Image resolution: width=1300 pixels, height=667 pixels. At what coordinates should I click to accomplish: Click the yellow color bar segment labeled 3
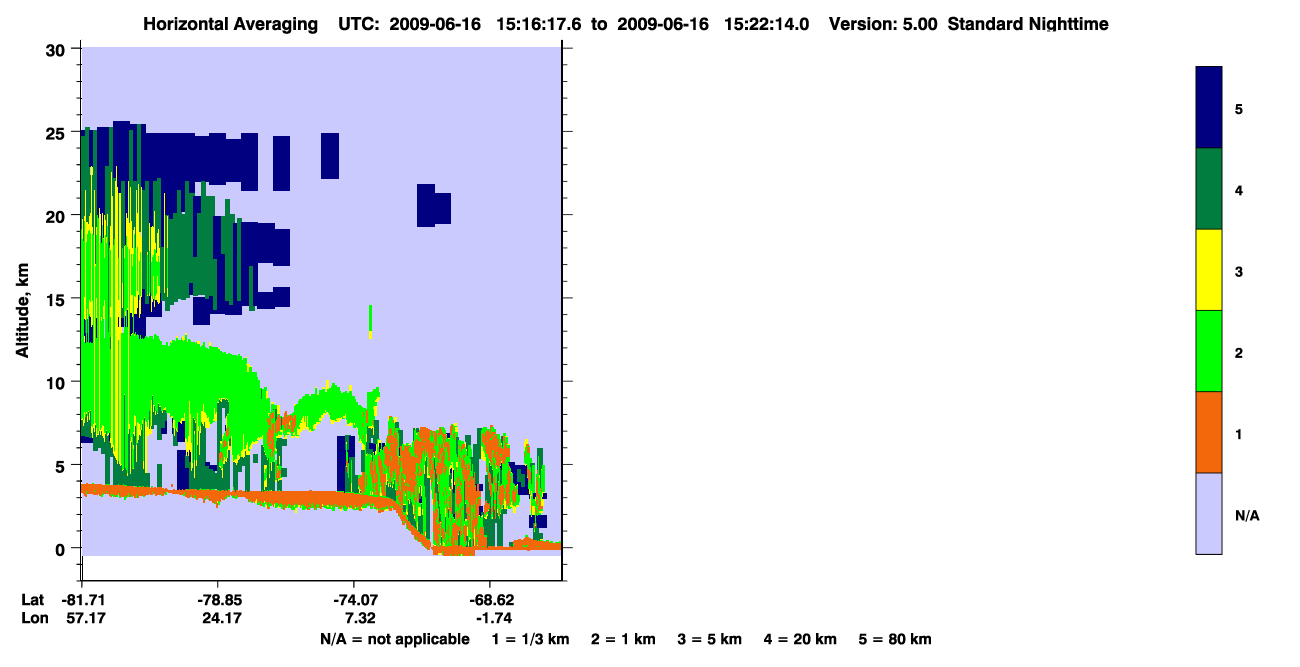pos(1209,270)
